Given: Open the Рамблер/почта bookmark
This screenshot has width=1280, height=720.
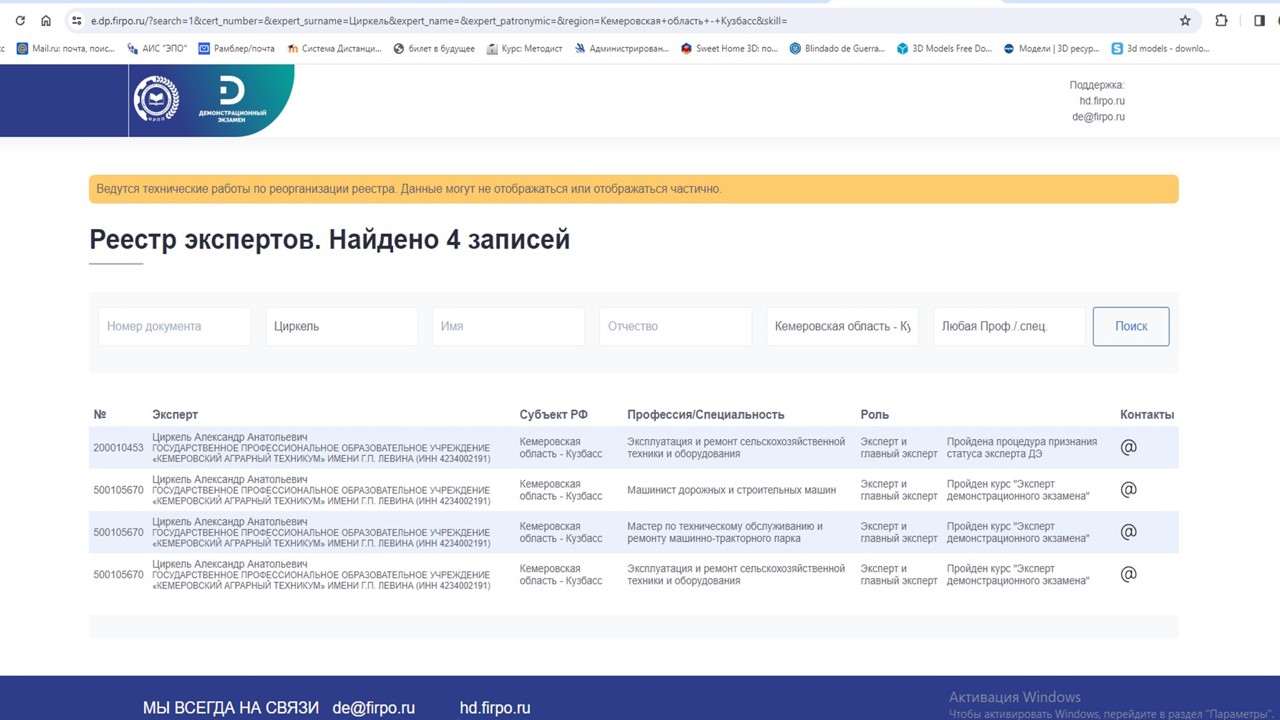Looking at the screenshot, I should [236, 48].
